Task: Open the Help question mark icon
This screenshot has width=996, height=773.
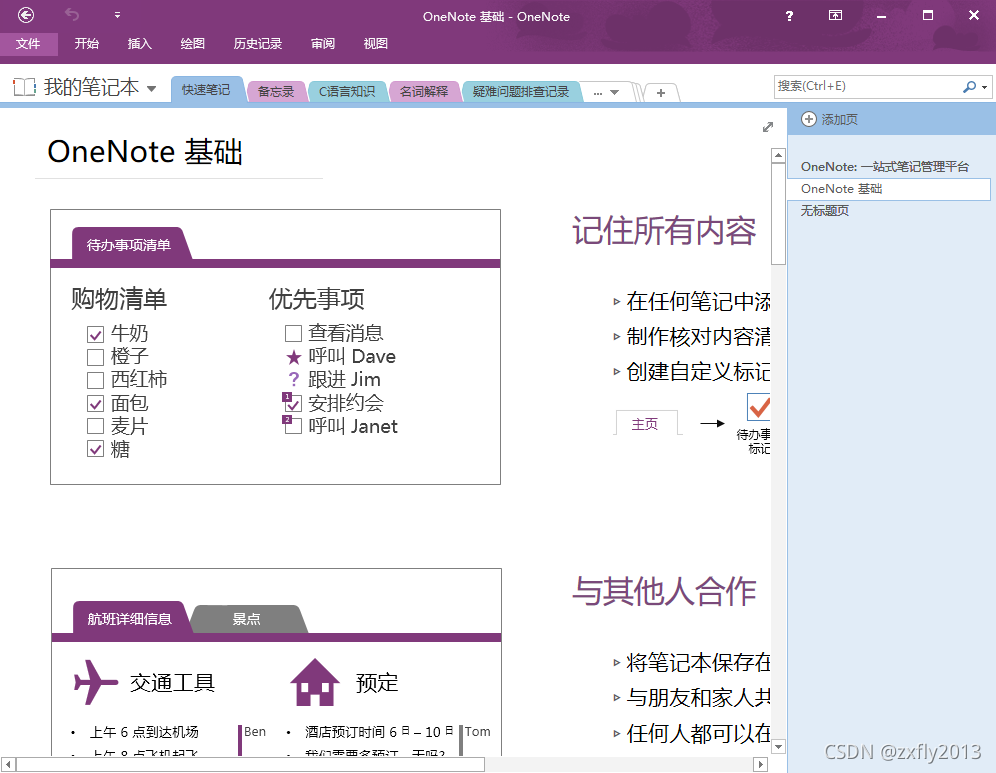Action: (x=789, y=16)
